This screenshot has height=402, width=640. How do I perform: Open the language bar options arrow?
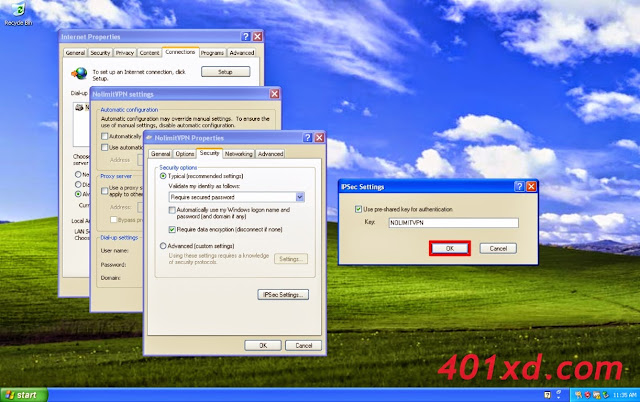click(558, 398)
